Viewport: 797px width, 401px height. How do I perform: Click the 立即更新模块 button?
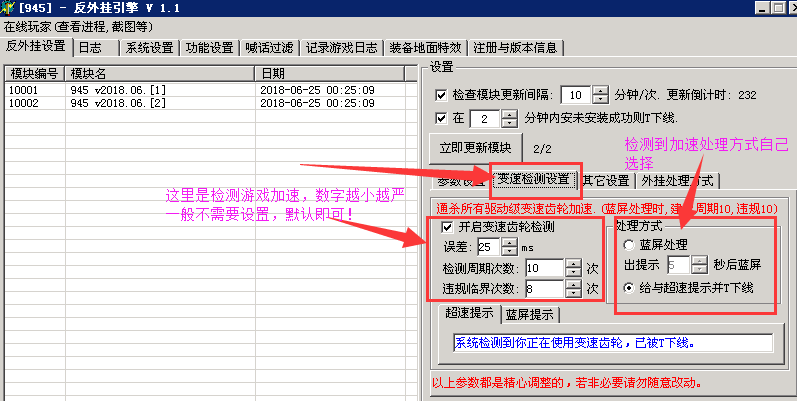[x=475, y=147]
